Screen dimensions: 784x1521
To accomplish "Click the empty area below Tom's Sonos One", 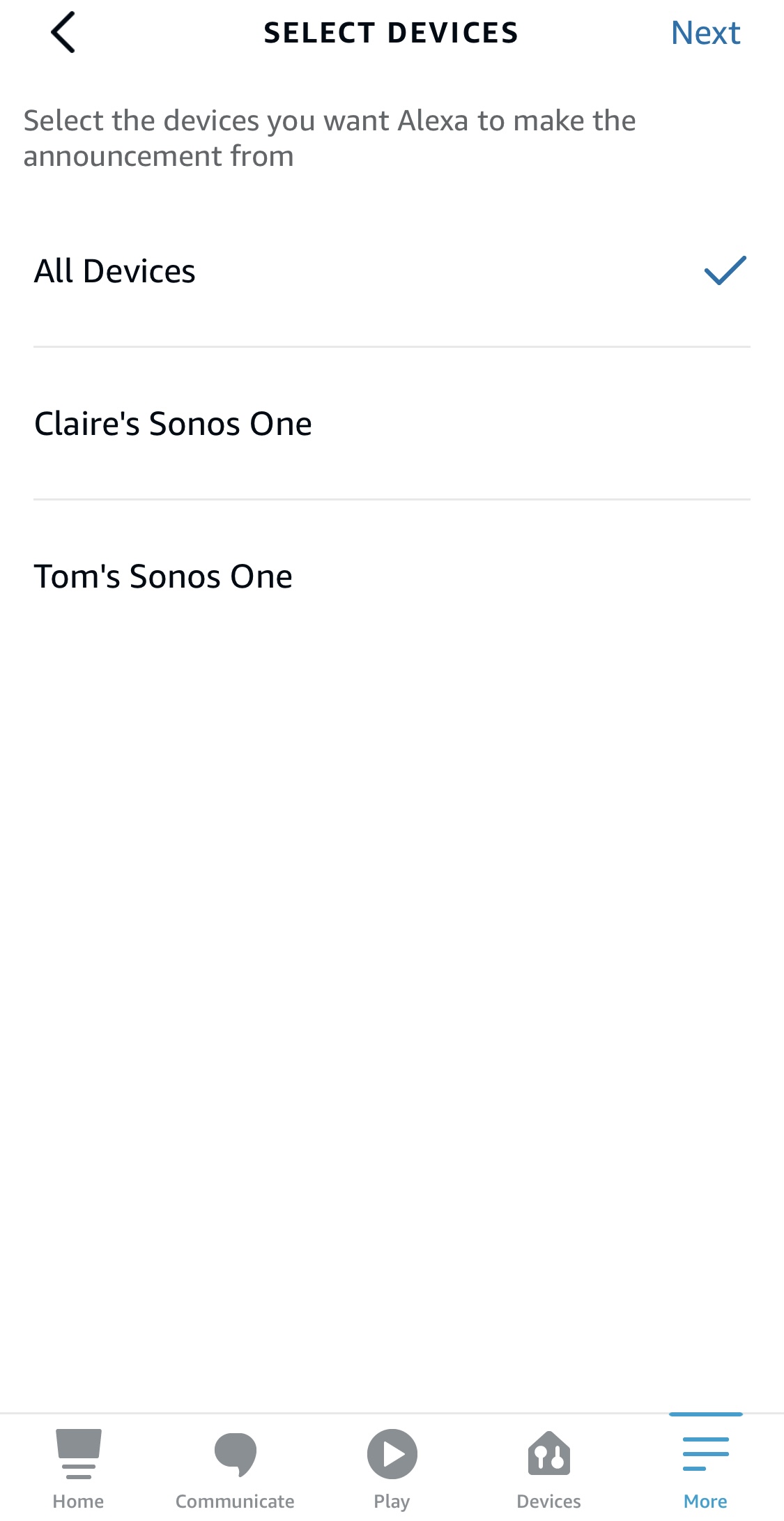I will pyautogui.click(x=392, y=976).
